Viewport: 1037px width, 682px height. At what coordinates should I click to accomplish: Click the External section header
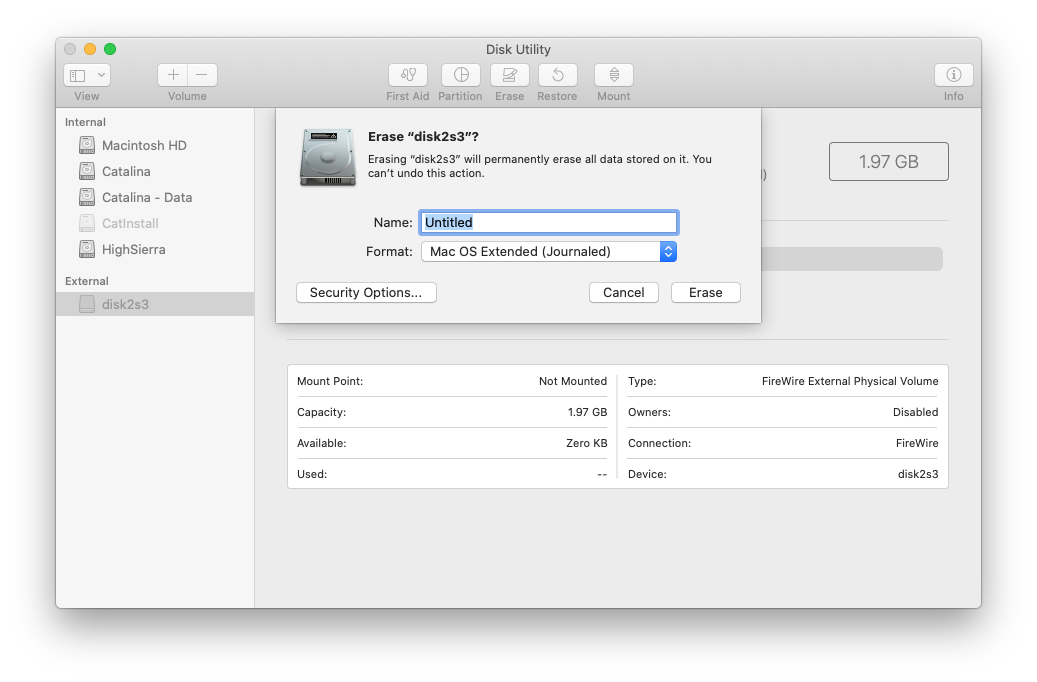pos(87,281)
